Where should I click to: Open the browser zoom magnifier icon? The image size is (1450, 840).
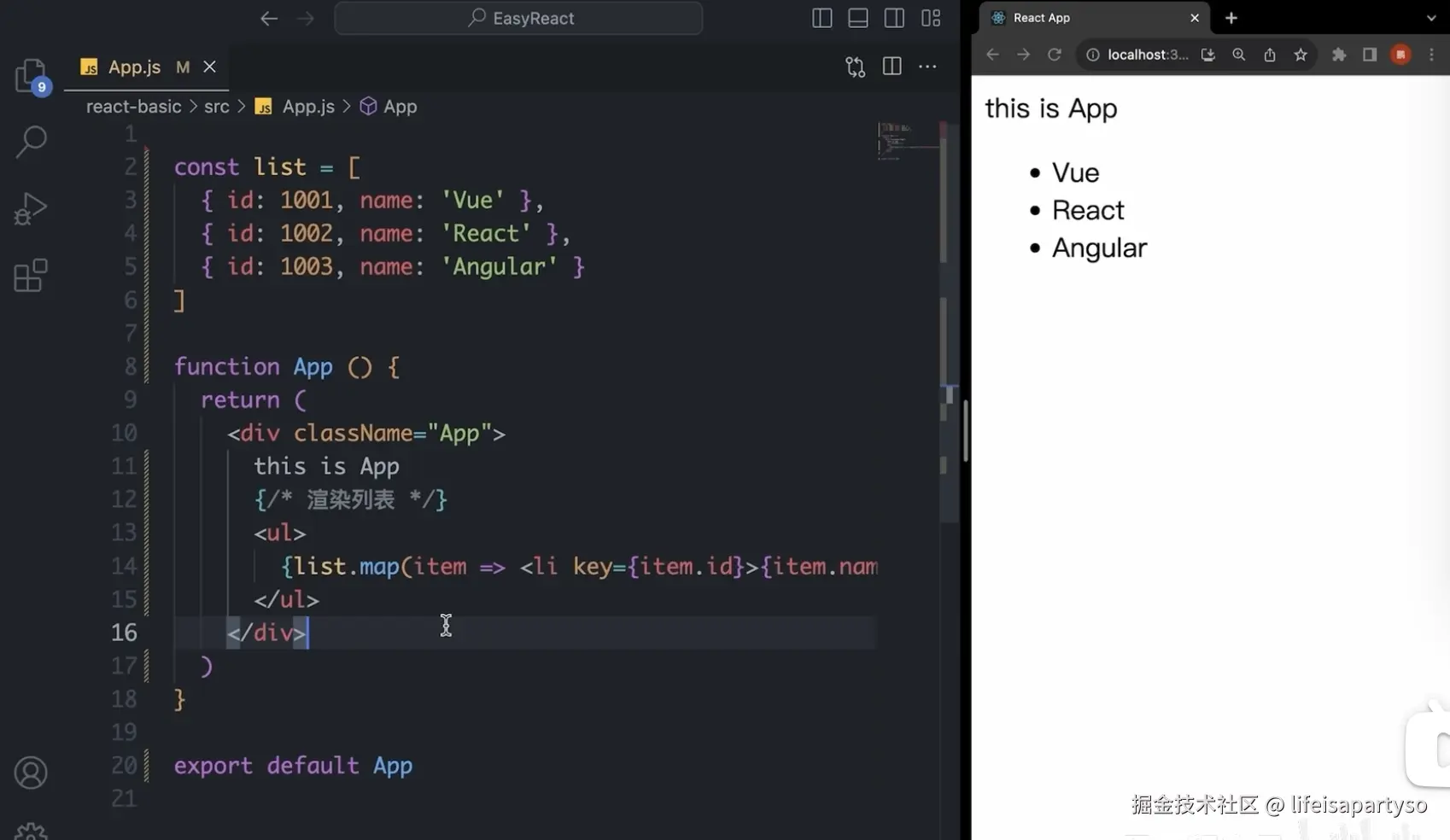tap(1238, 55)
